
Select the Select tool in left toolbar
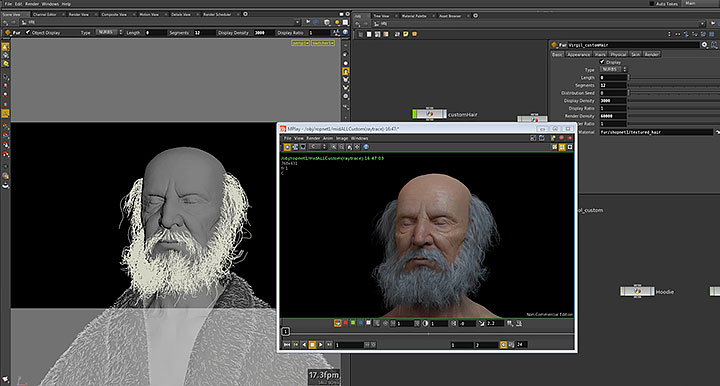[x=6, y=47]
